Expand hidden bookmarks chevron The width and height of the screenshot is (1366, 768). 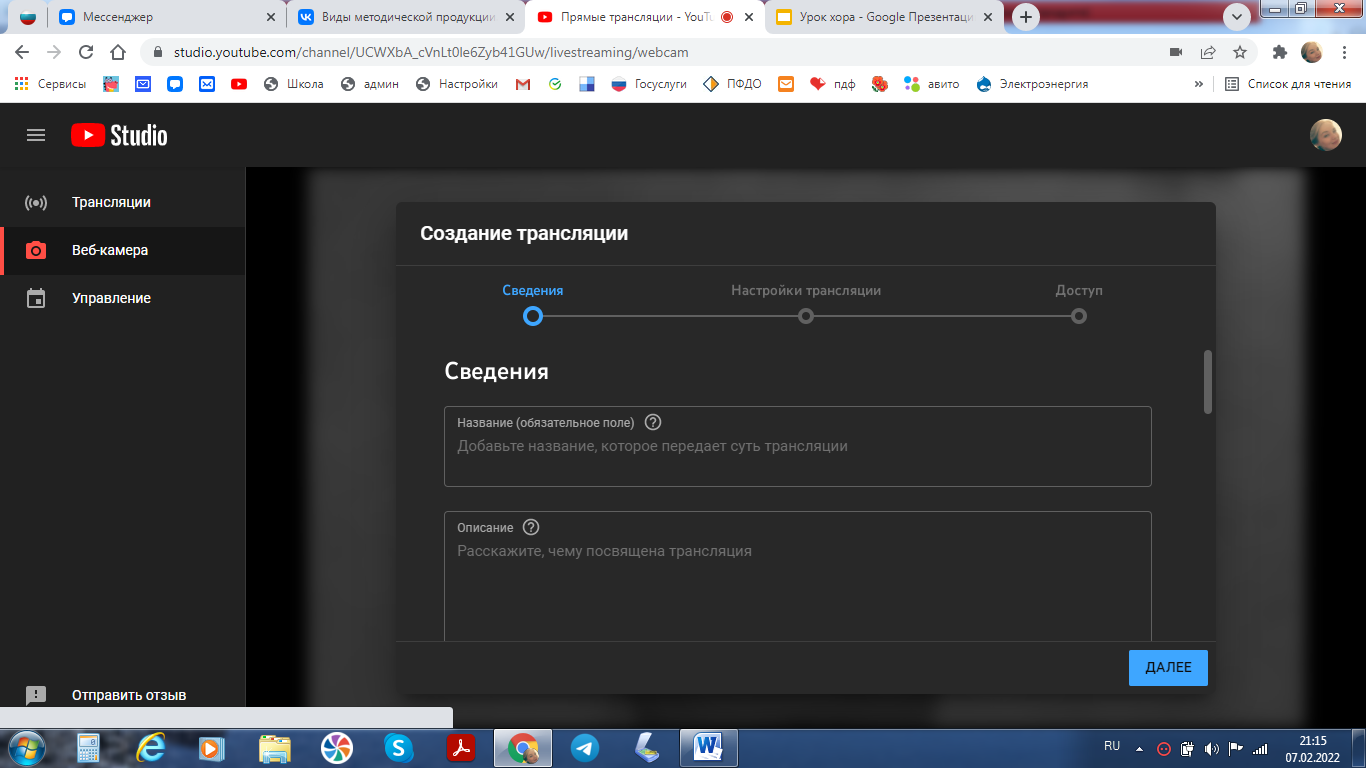pyautogui.click(x=1199, y=84)
